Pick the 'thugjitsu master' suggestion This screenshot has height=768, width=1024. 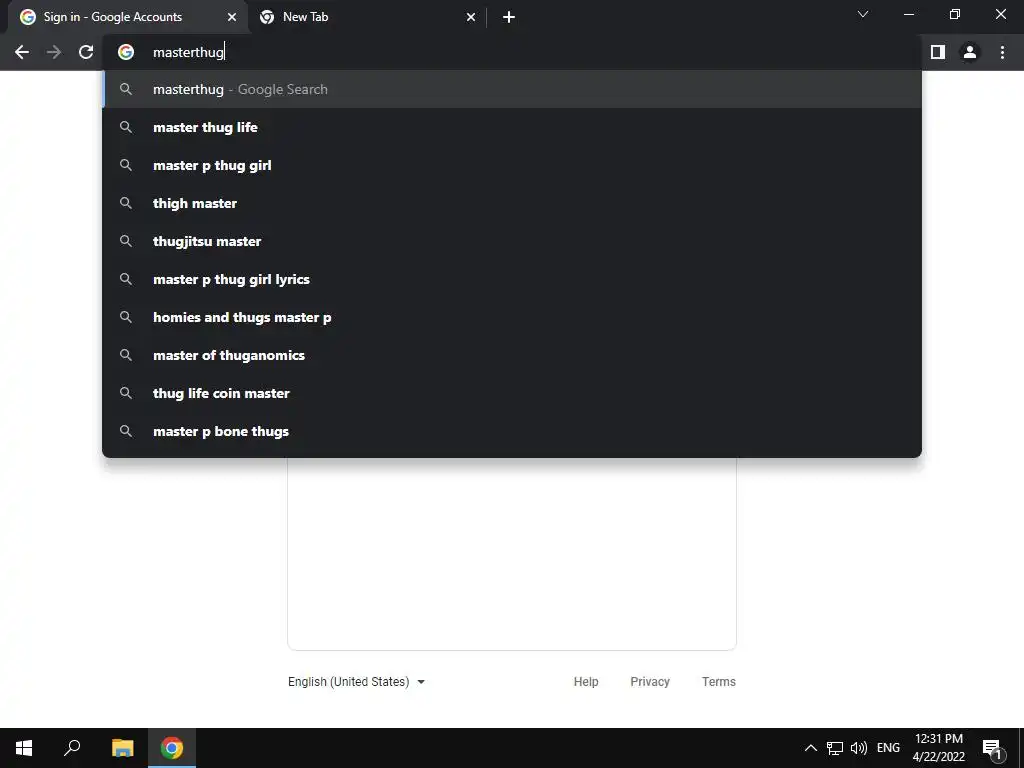pos(512,241)
